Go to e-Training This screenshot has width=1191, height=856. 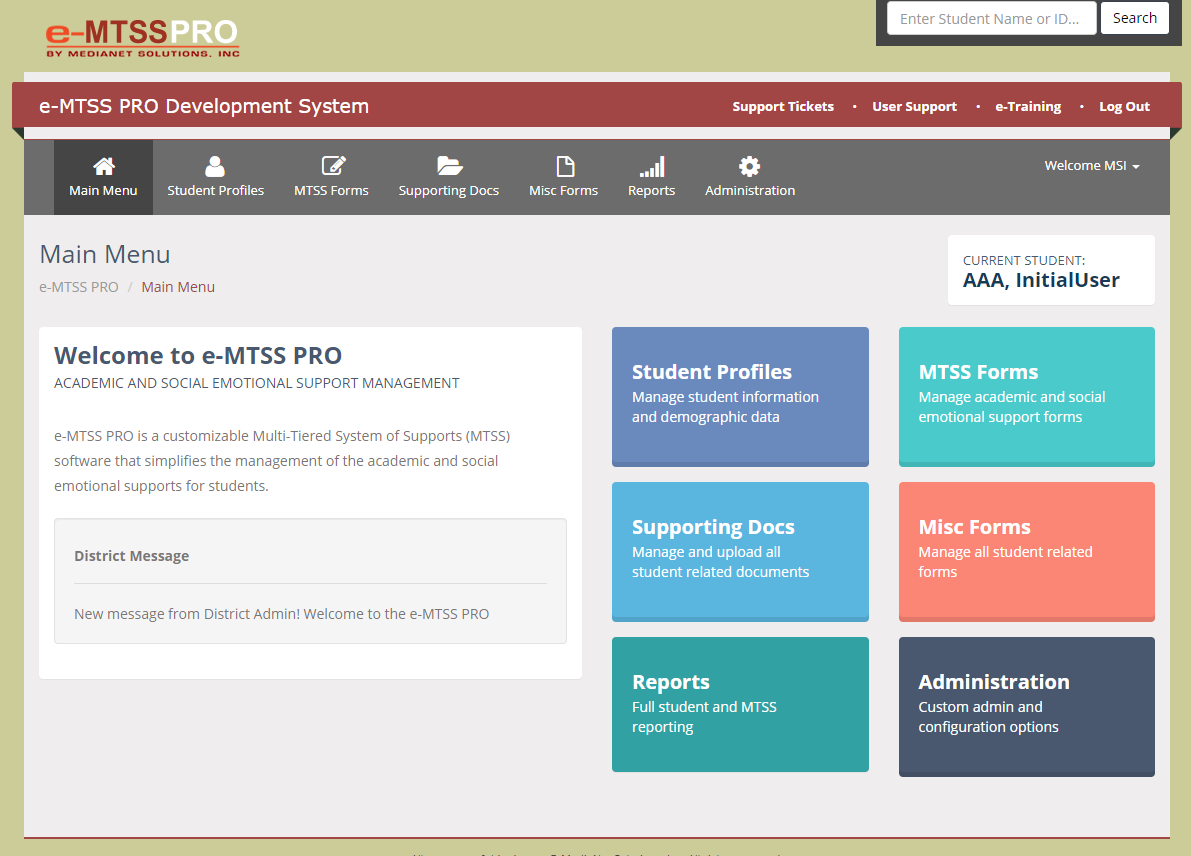1028,106
